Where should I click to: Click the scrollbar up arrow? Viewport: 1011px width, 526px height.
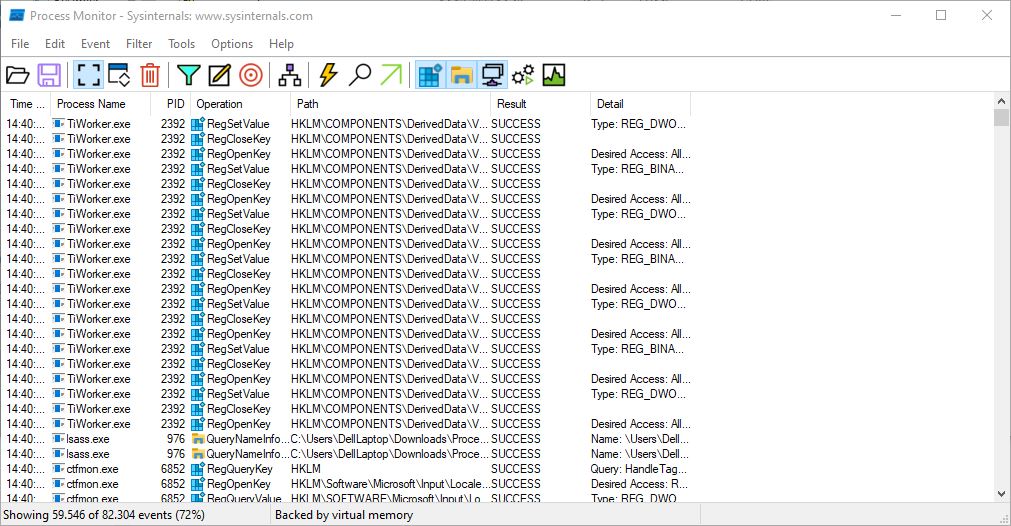coord(1001,101)
